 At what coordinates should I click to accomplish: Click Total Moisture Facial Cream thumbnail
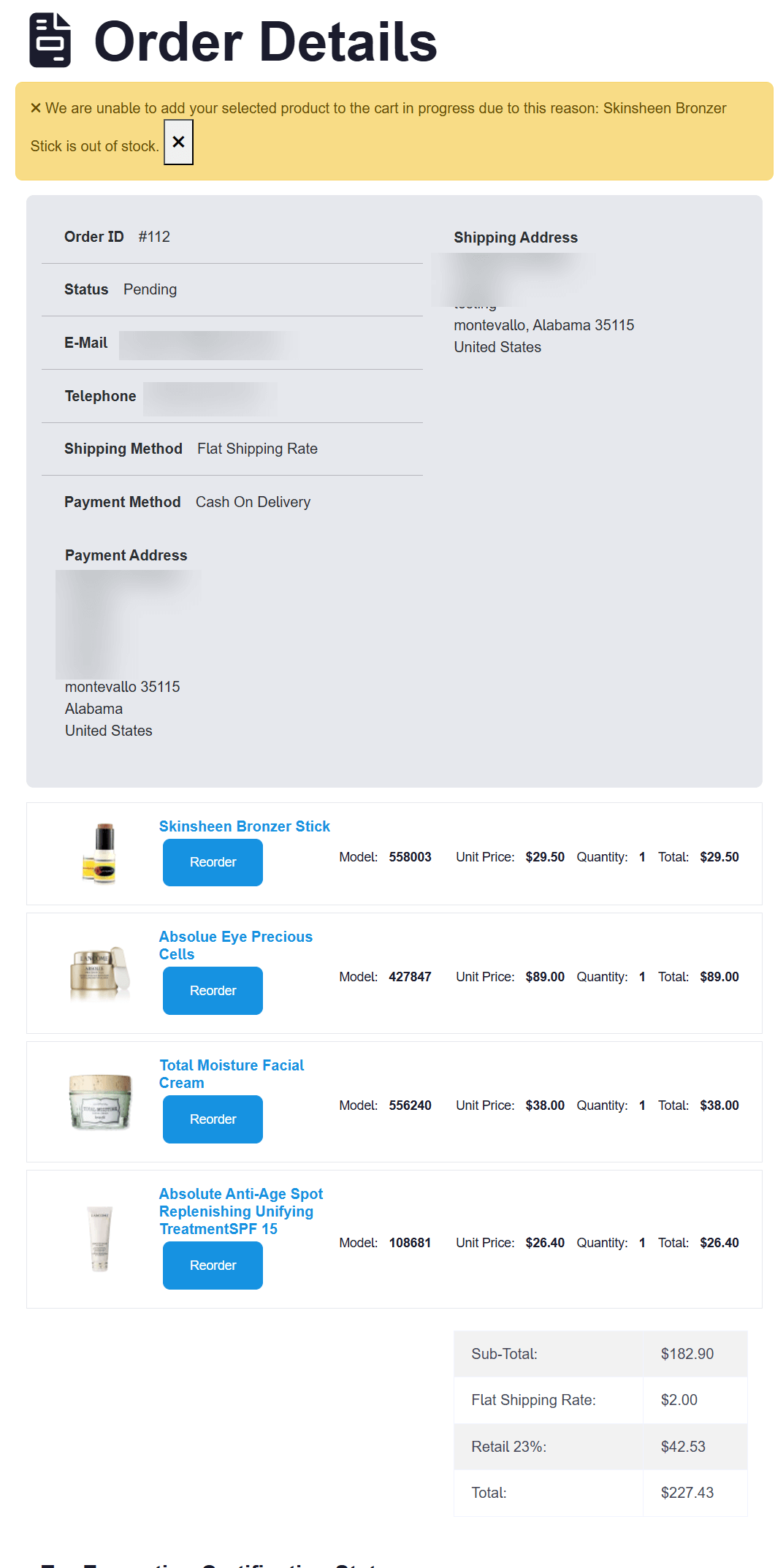tap(101, 1101)
